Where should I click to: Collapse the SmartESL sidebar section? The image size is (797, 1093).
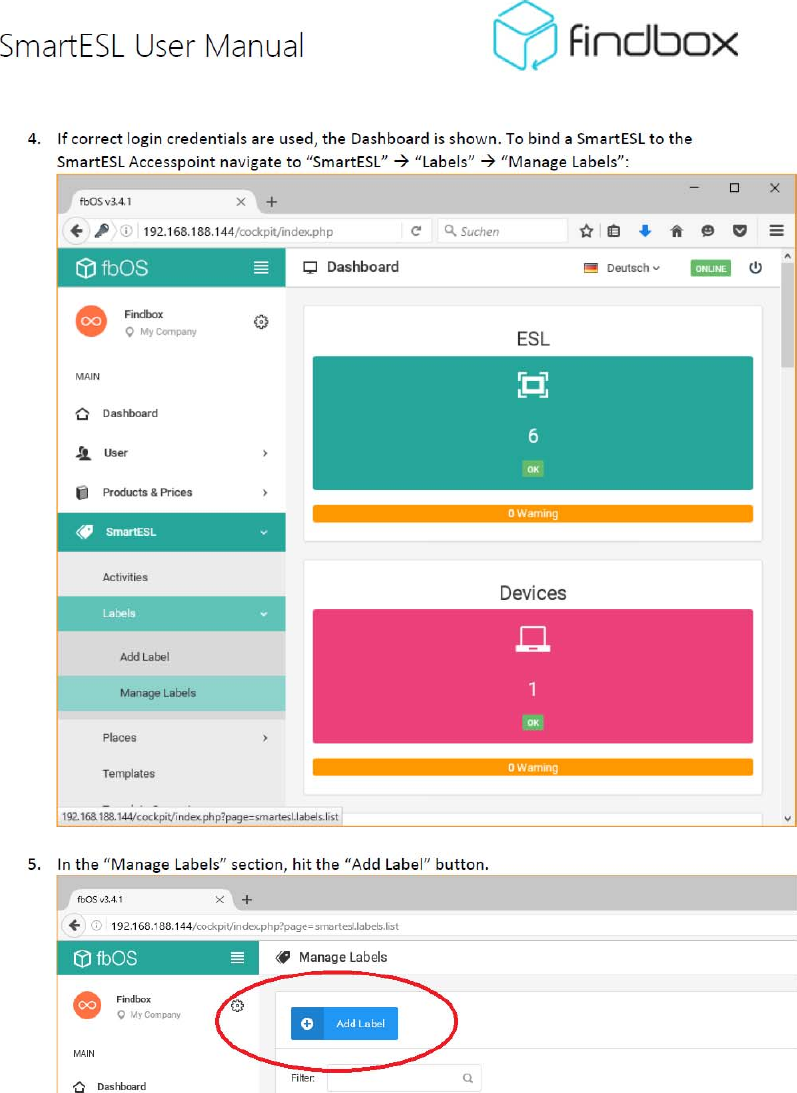(x=172, y=532)
